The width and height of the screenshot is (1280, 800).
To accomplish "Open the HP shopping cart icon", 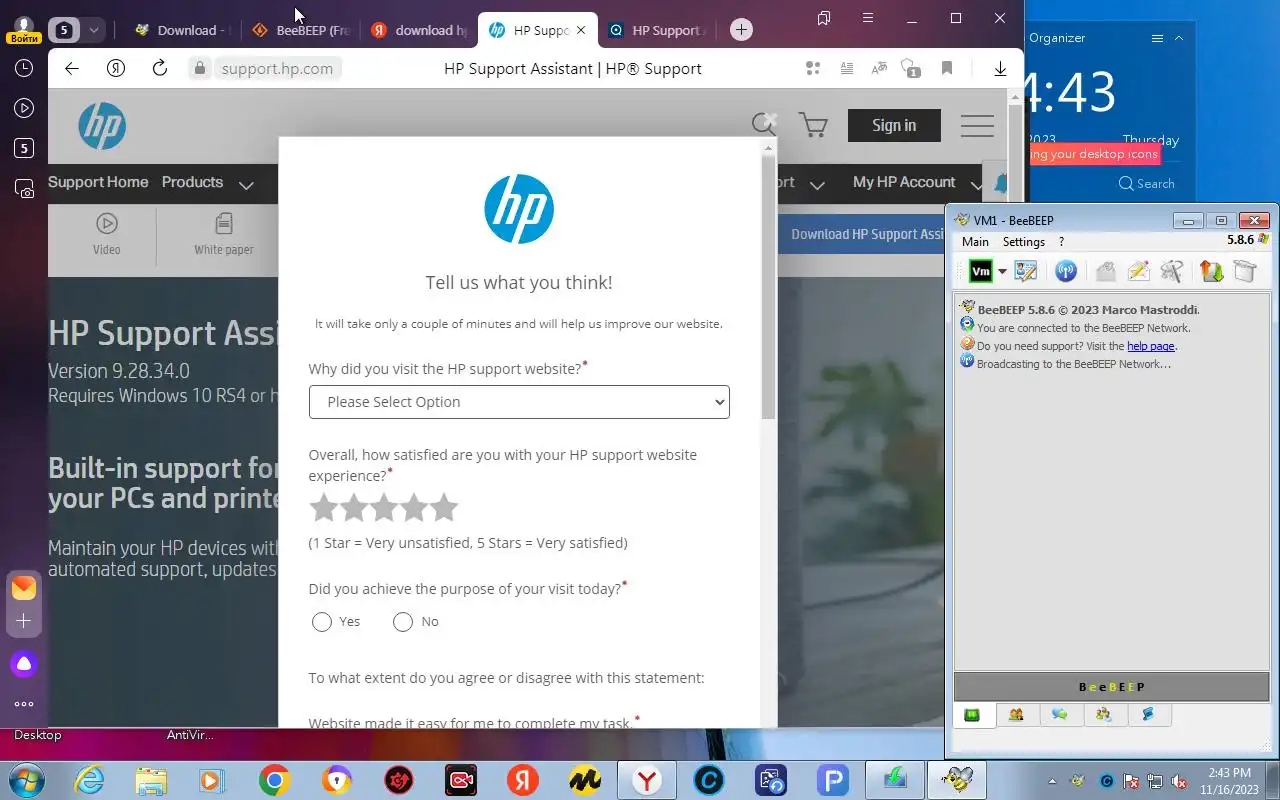I will coord(813,125).
